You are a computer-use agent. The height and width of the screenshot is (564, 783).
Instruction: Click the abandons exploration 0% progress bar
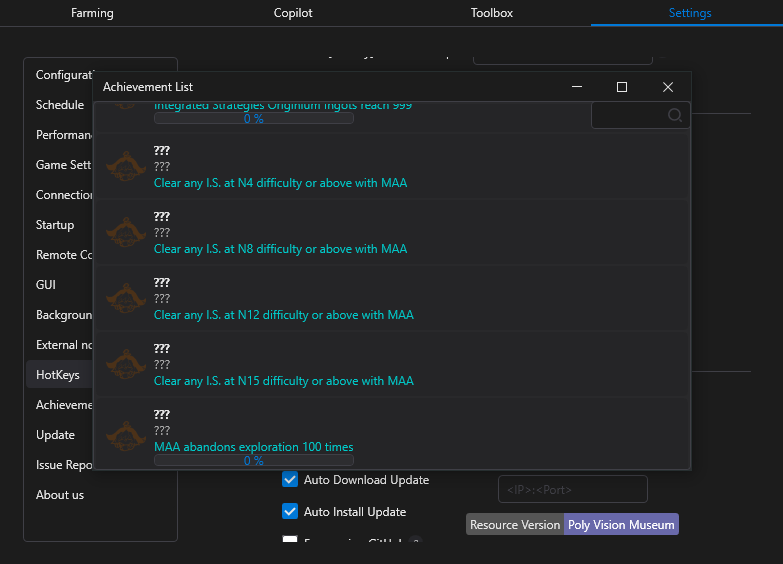coord(254,460)
